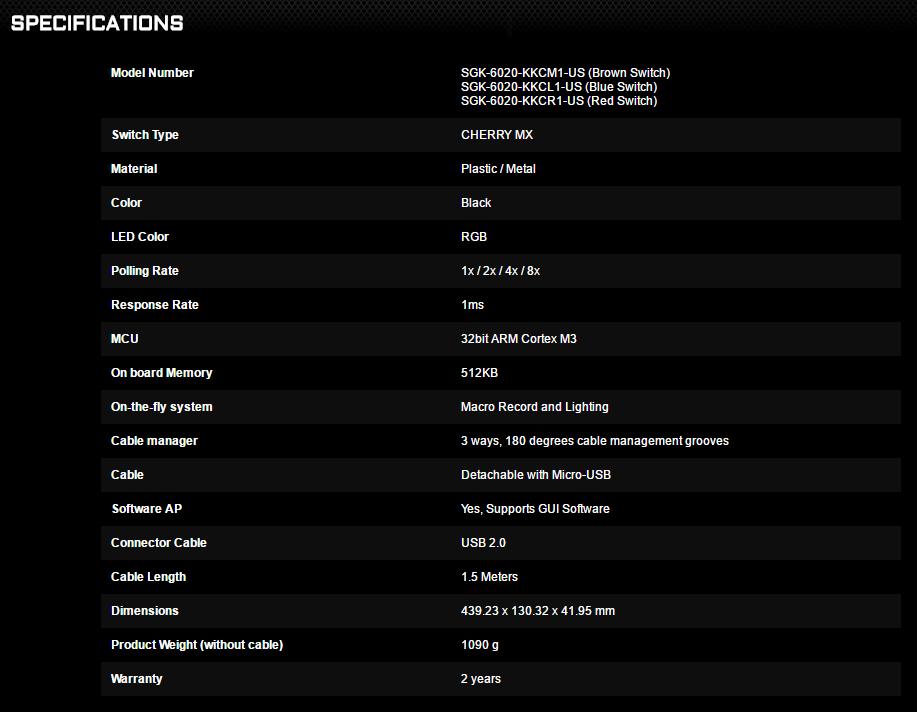Click the Plastic / Metal material value
The image size is (917, 712).
click(498, 169)
